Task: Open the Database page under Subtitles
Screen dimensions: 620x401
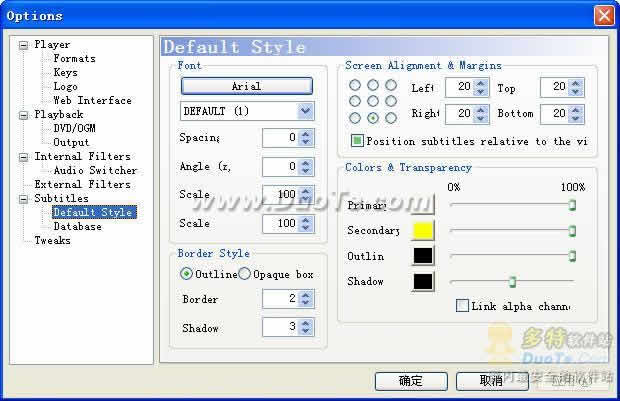Action: pos(78,226)
